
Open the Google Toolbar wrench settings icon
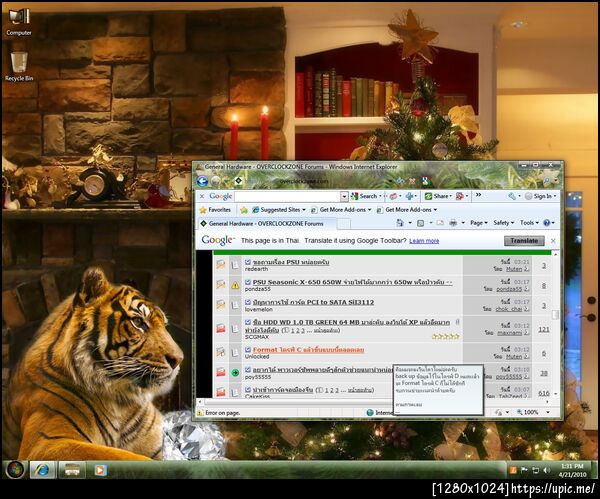click(512, 196)
